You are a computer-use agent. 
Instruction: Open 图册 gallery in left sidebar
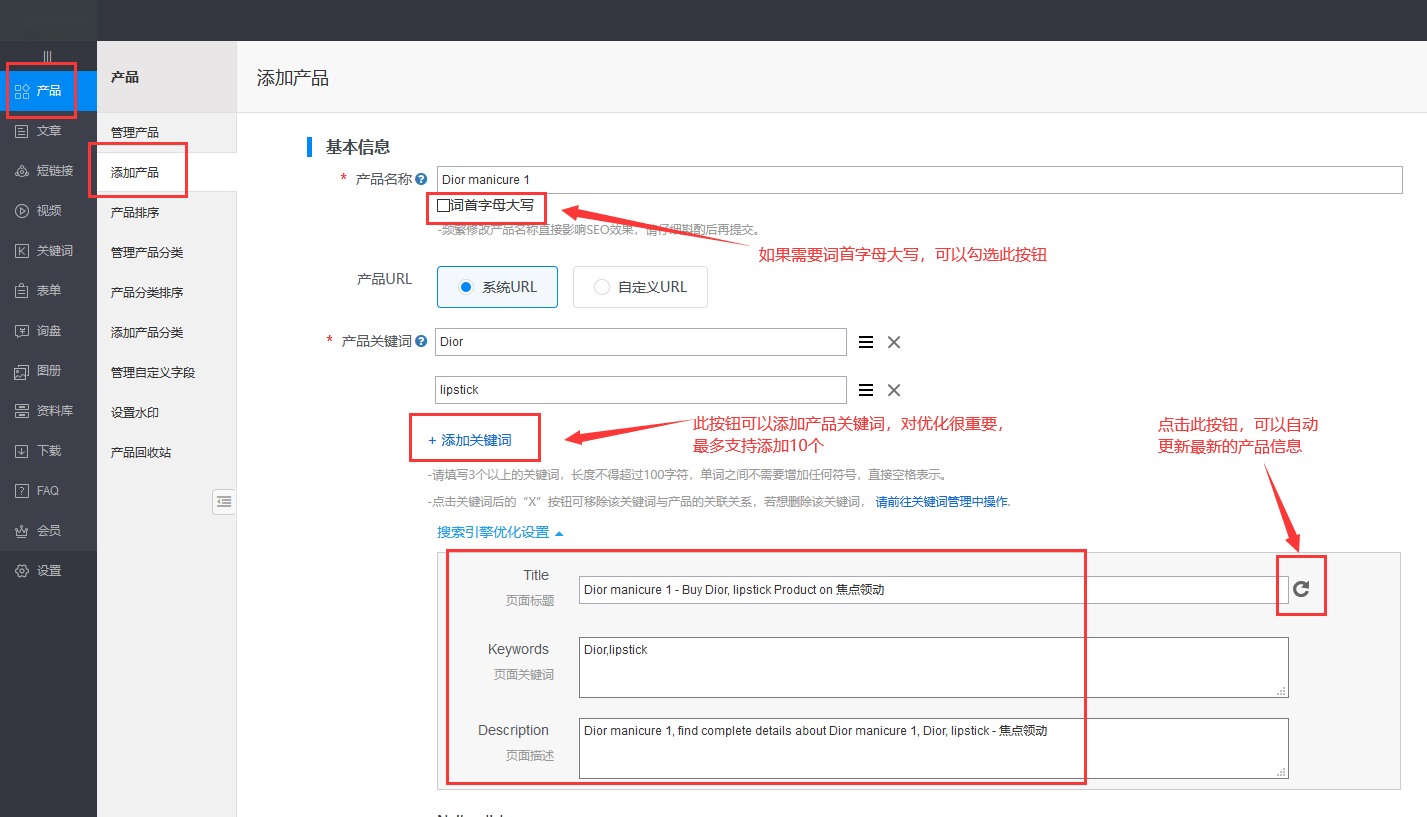(48, 370)
